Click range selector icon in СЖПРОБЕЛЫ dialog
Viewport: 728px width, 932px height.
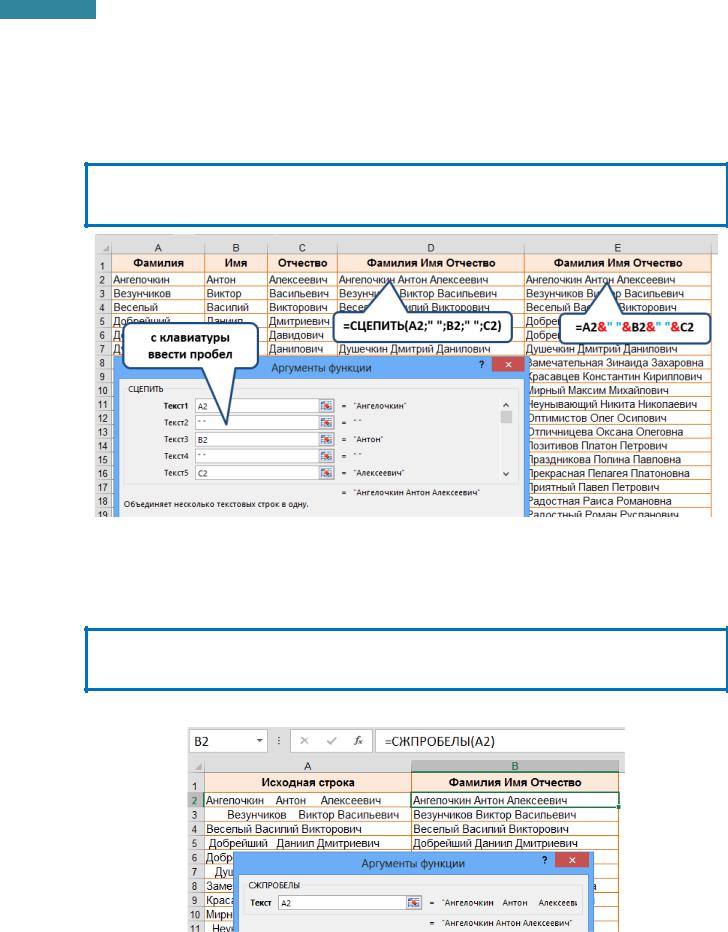pyautogui.click(x=414, y=902)
